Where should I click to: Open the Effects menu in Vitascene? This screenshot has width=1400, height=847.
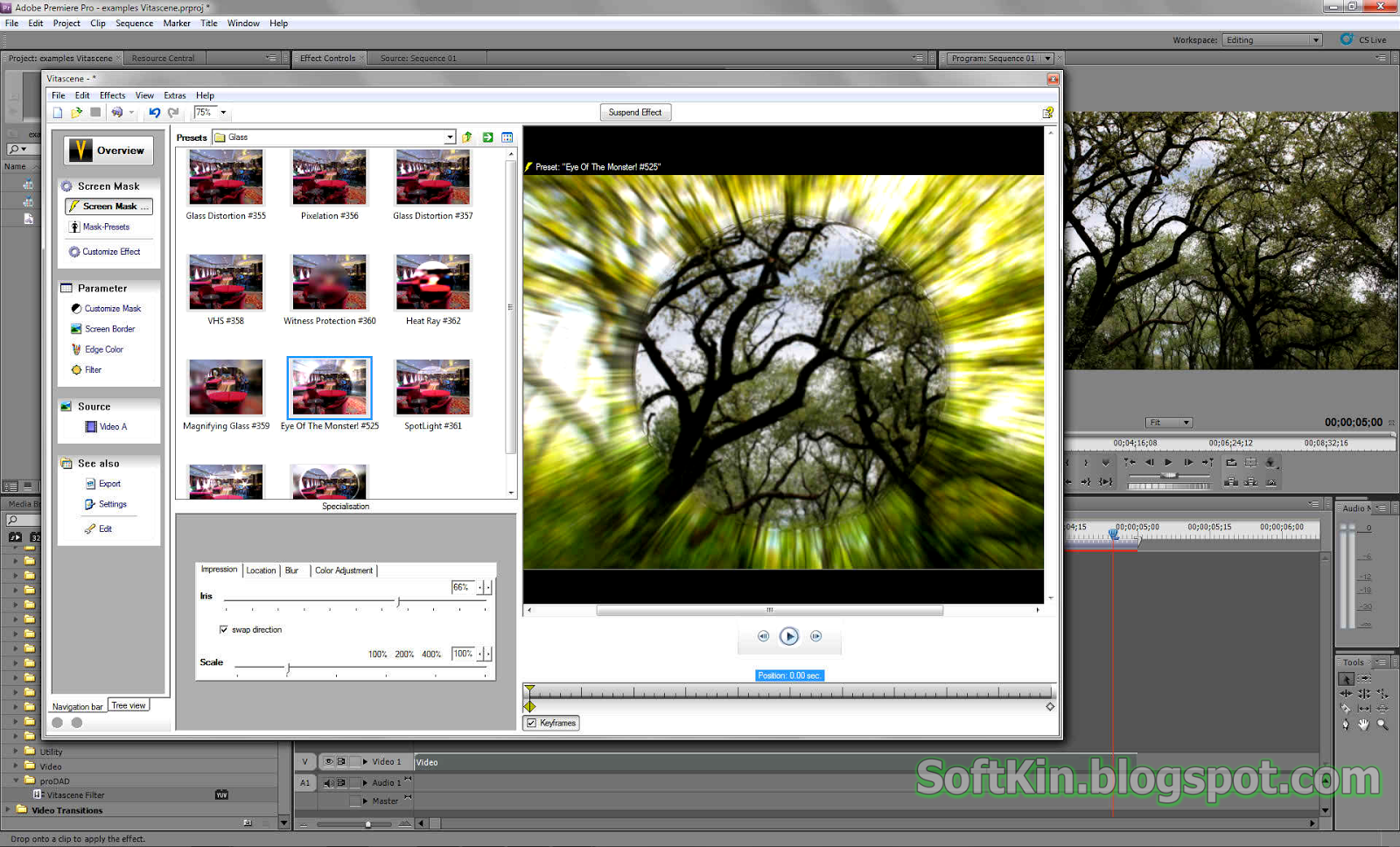point(112,95)
